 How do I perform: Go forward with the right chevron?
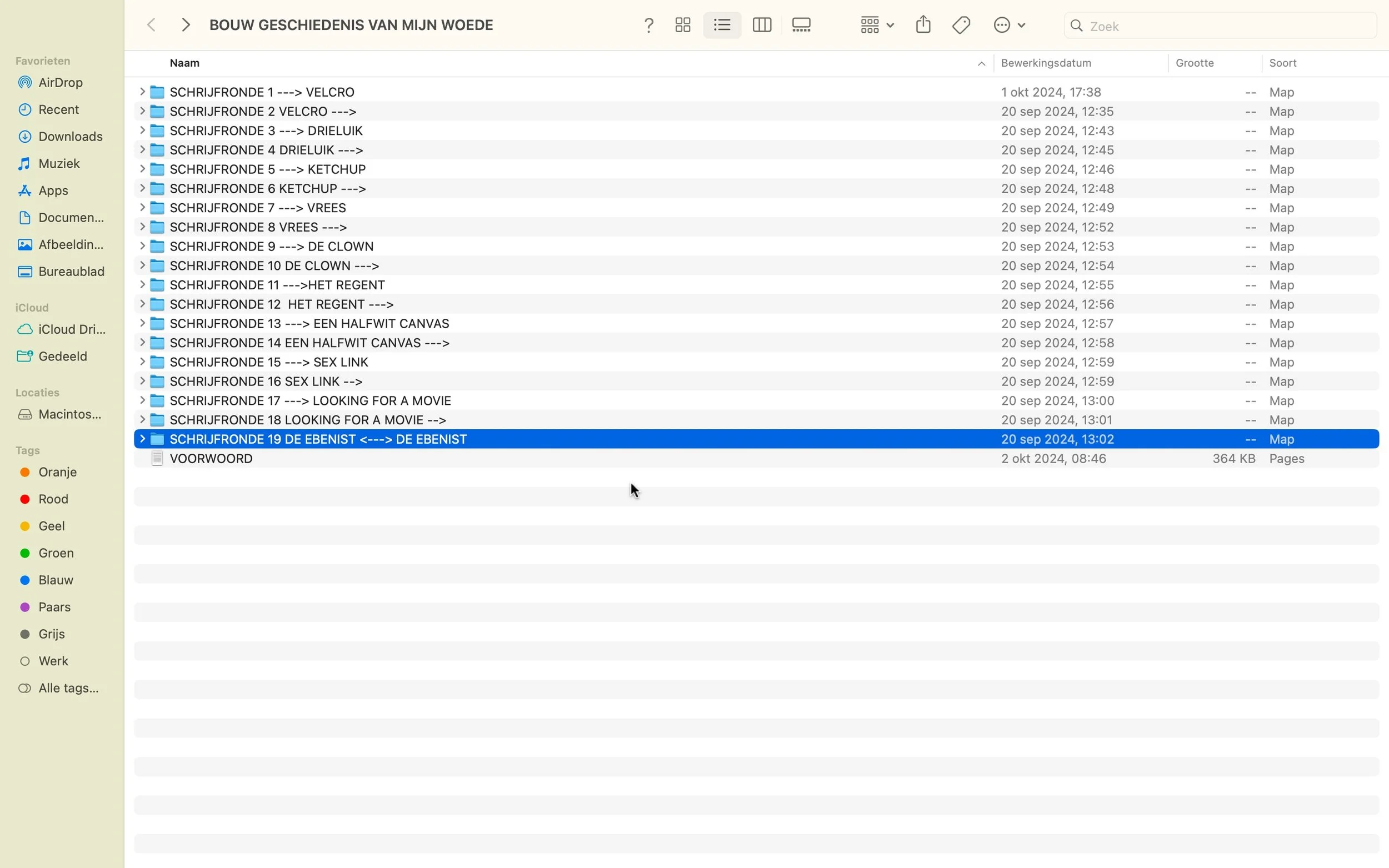click(x=186, y=25)
